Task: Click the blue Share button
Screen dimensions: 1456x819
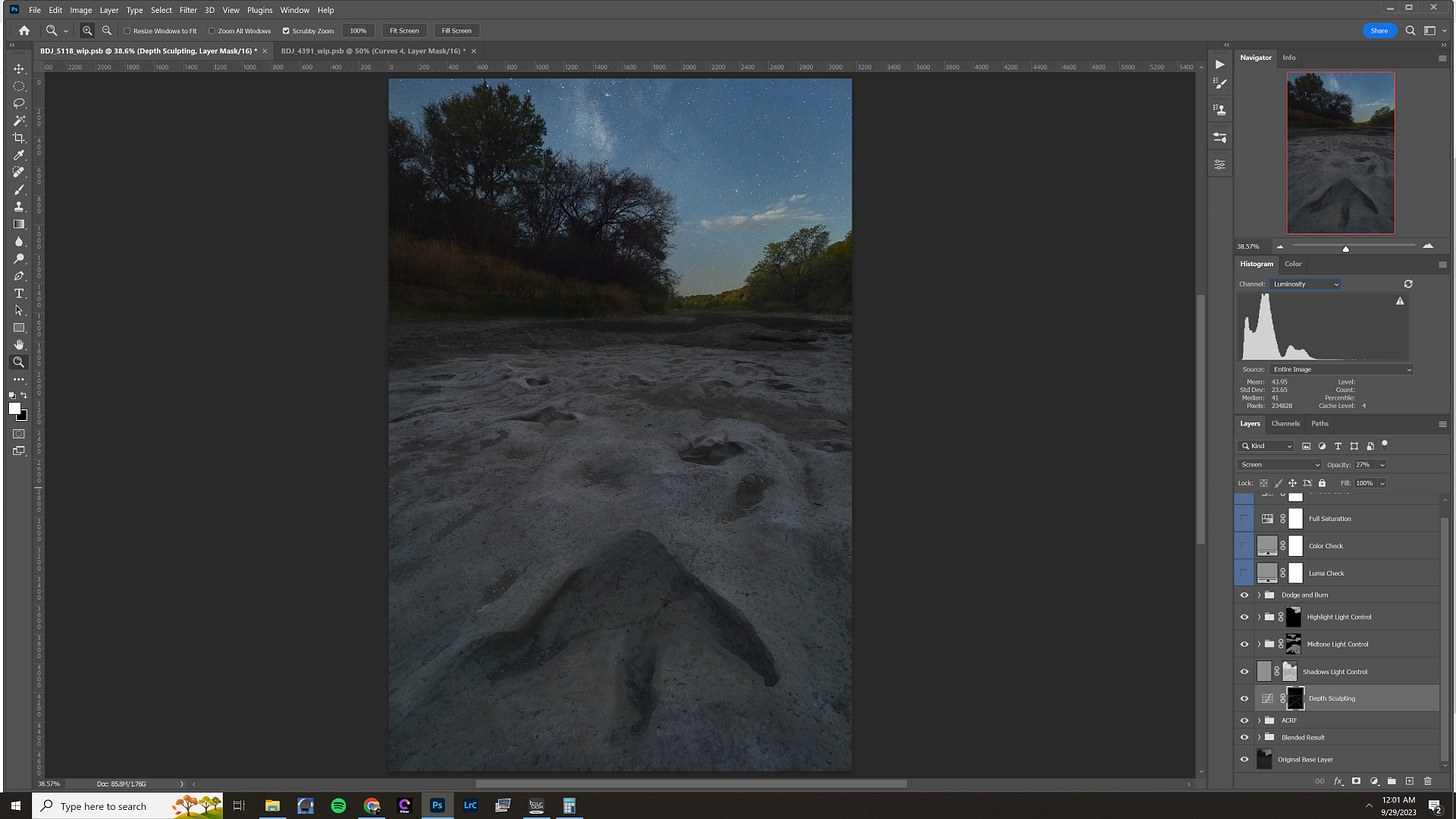Action: pos(1379,31)
